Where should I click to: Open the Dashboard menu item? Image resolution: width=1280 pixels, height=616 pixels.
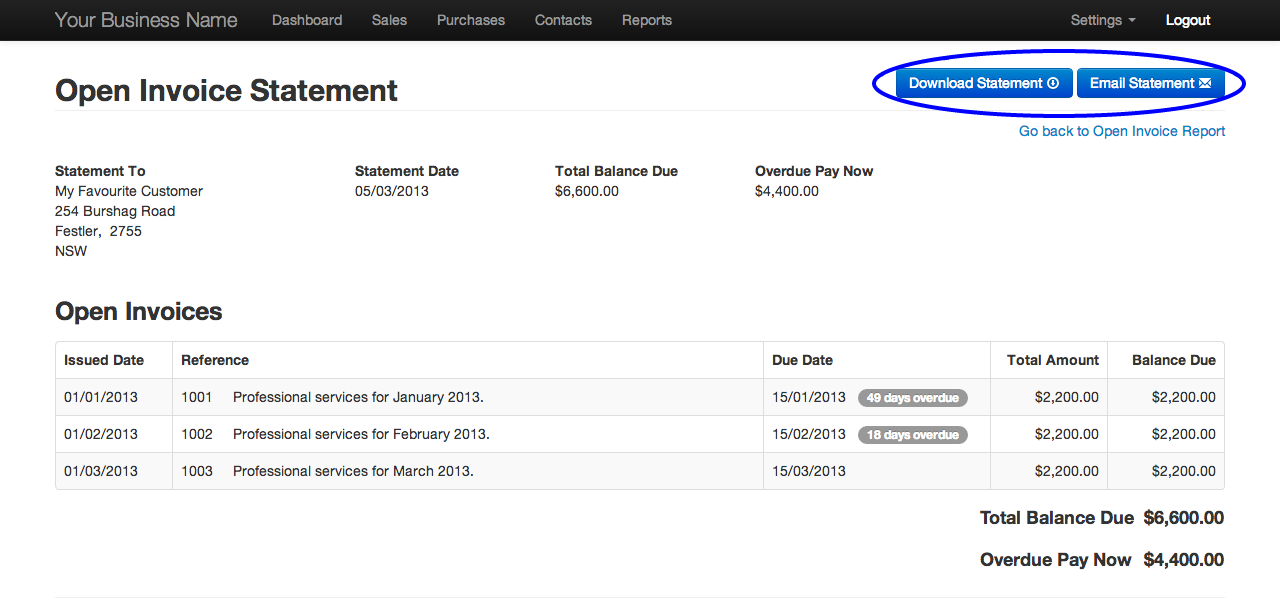pyautogui.click(x=307, y=20)
